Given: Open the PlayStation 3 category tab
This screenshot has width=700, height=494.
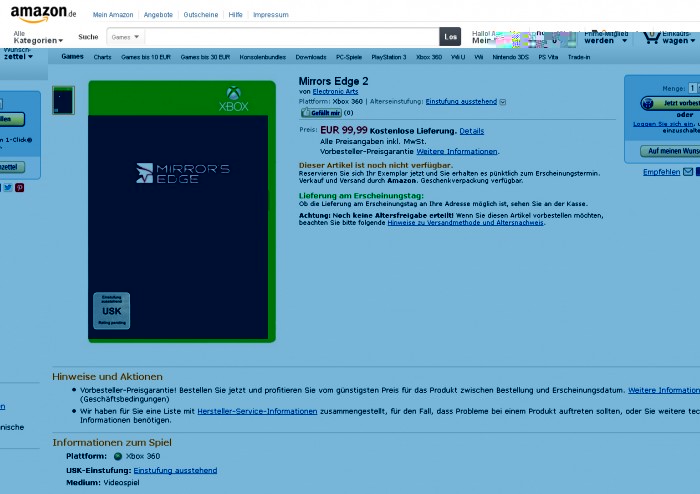Looking at the screenshot, I should [389, 57].
